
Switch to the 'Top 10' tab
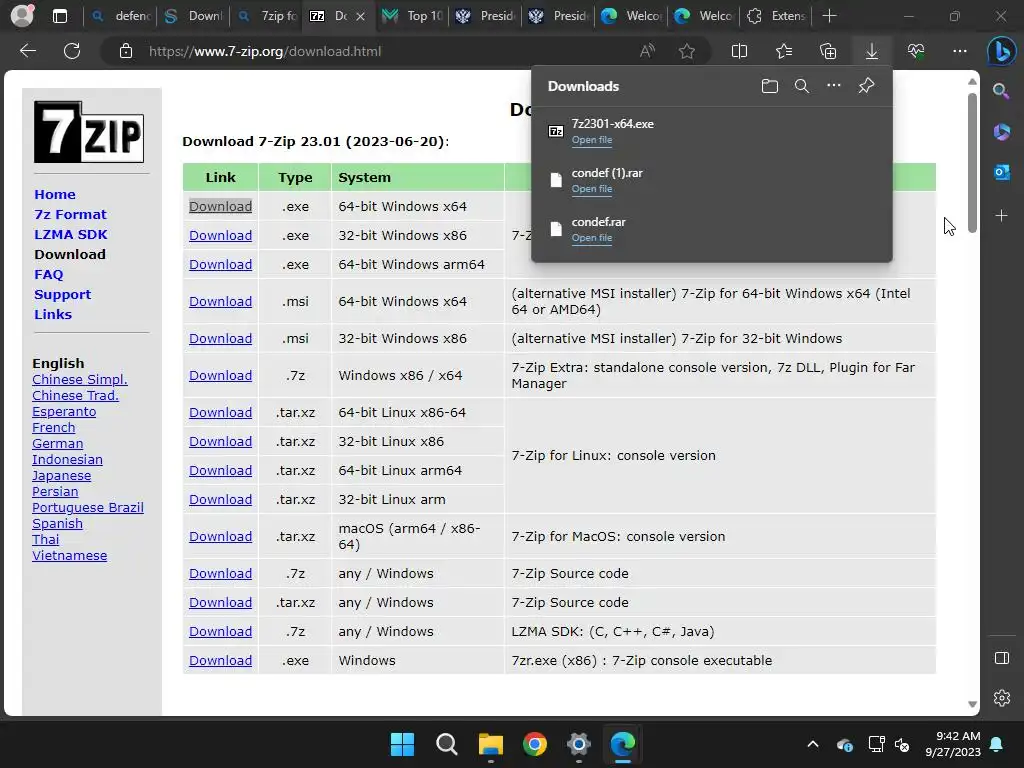[413, 16]
